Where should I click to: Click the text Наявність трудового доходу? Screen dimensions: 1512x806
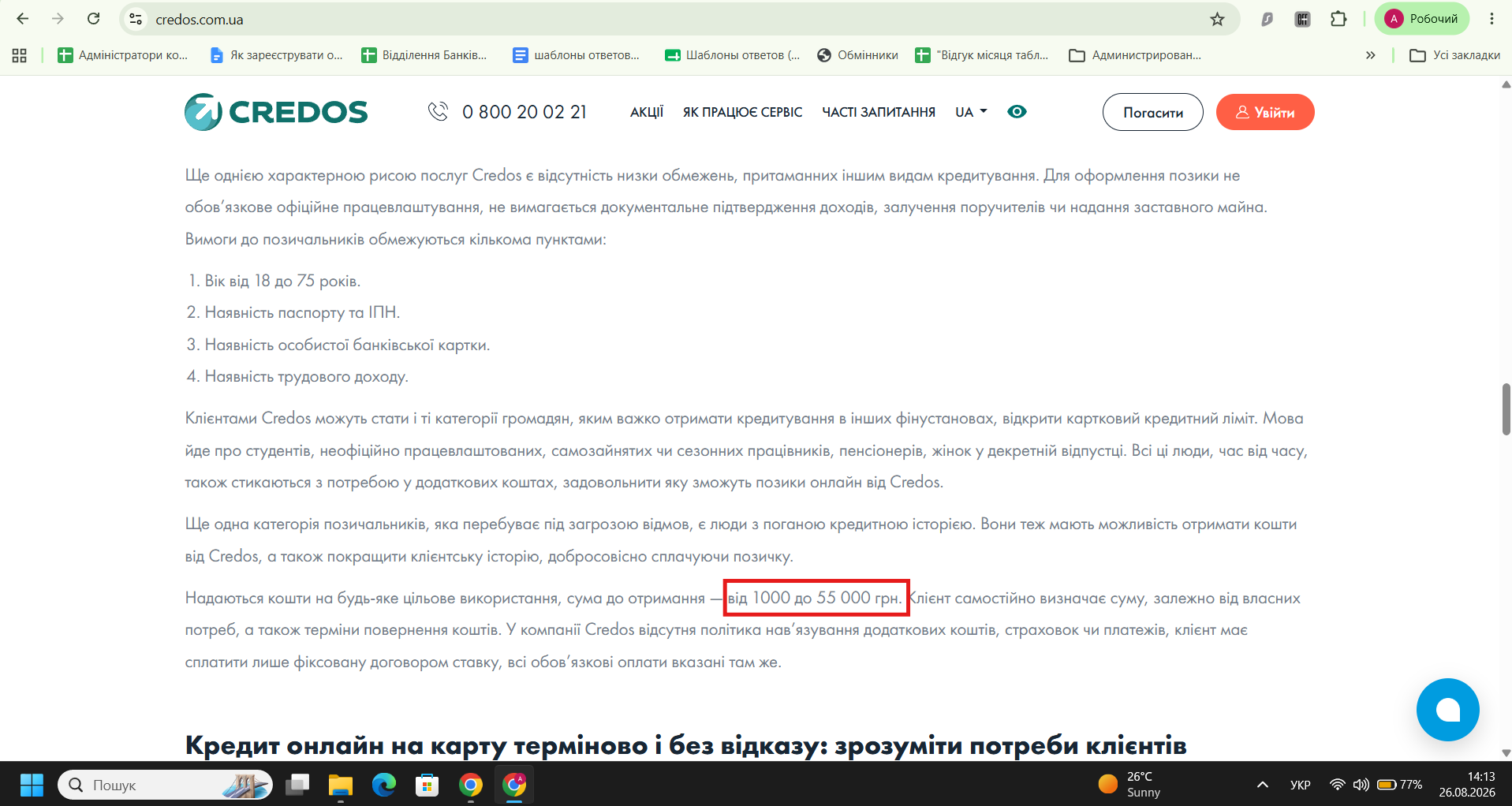coord(306,376)
